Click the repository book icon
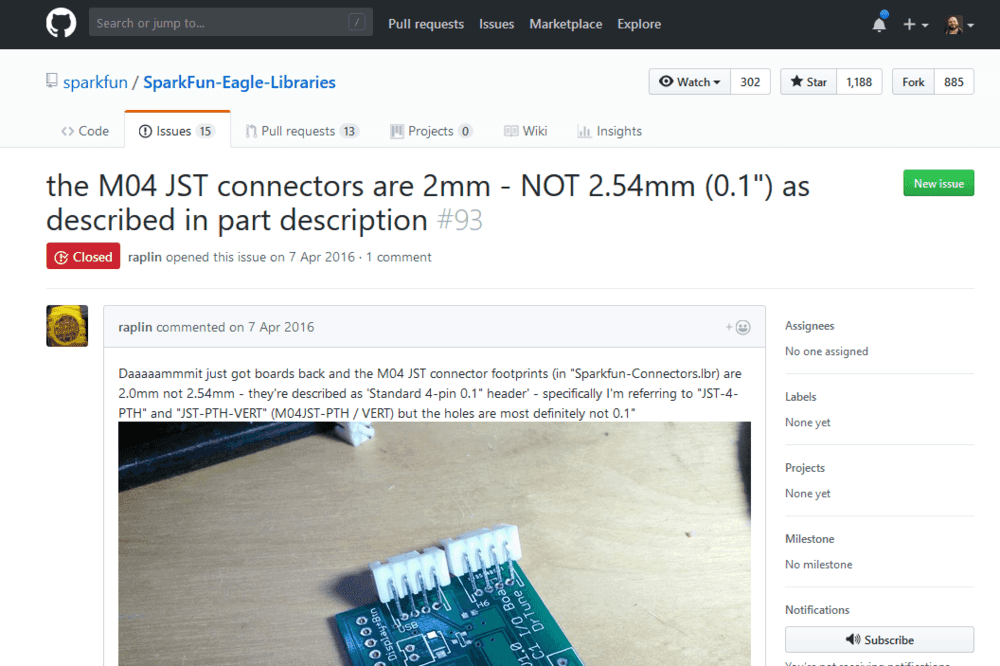Screen dimensions: 1000x666 pos(52,81)
